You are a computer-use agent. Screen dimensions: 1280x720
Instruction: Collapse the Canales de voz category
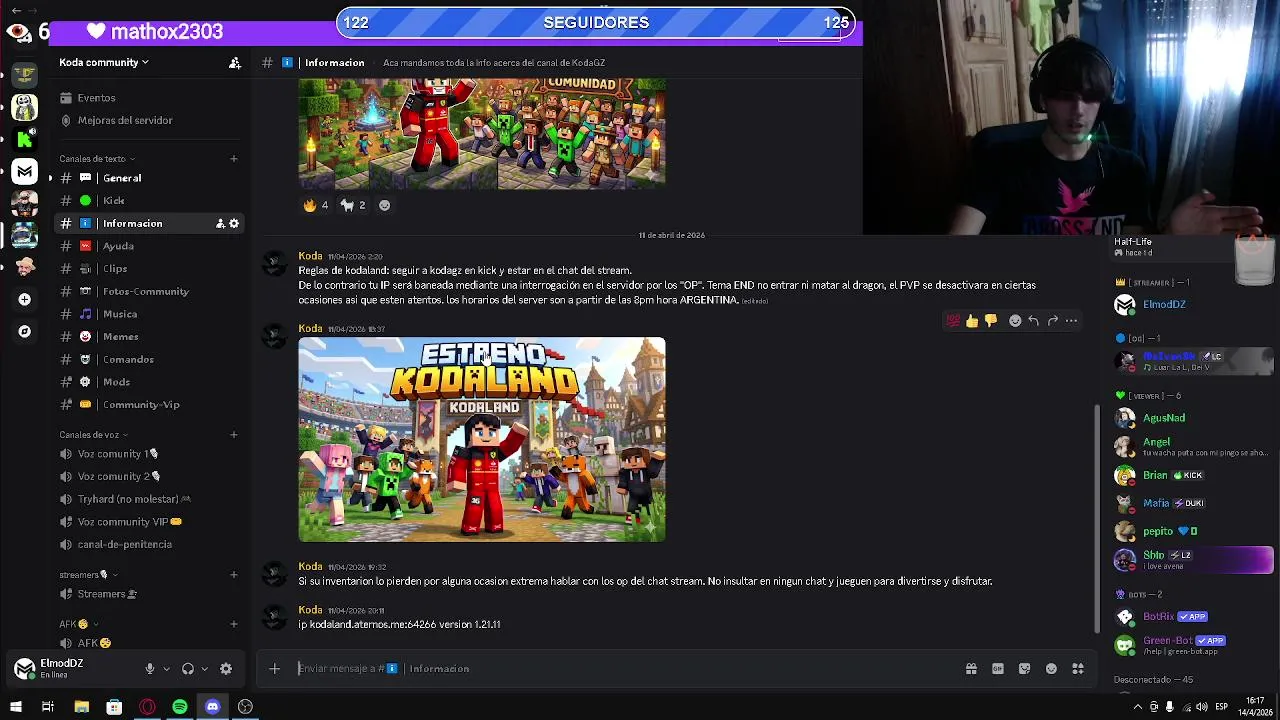coord(94,435)
